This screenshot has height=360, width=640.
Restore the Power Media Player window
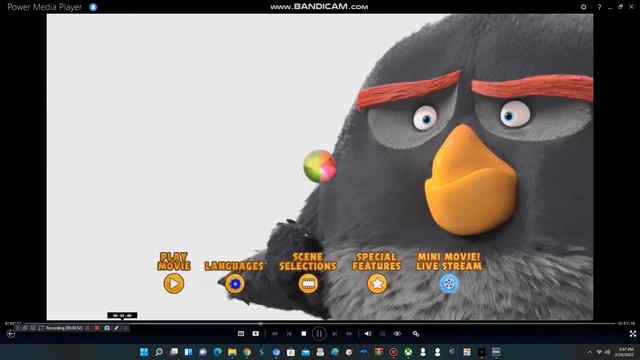[x=620, y=7]
